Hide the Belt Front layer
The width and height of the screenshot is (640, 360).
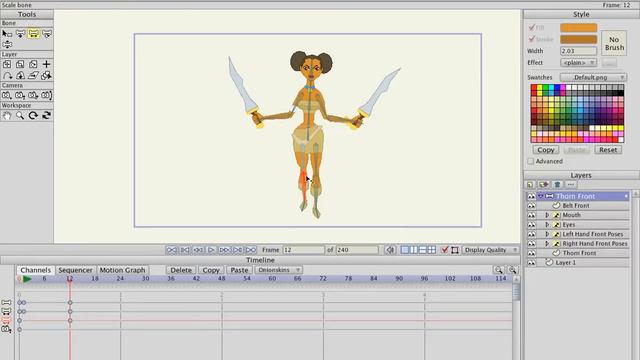click(531, 206)
